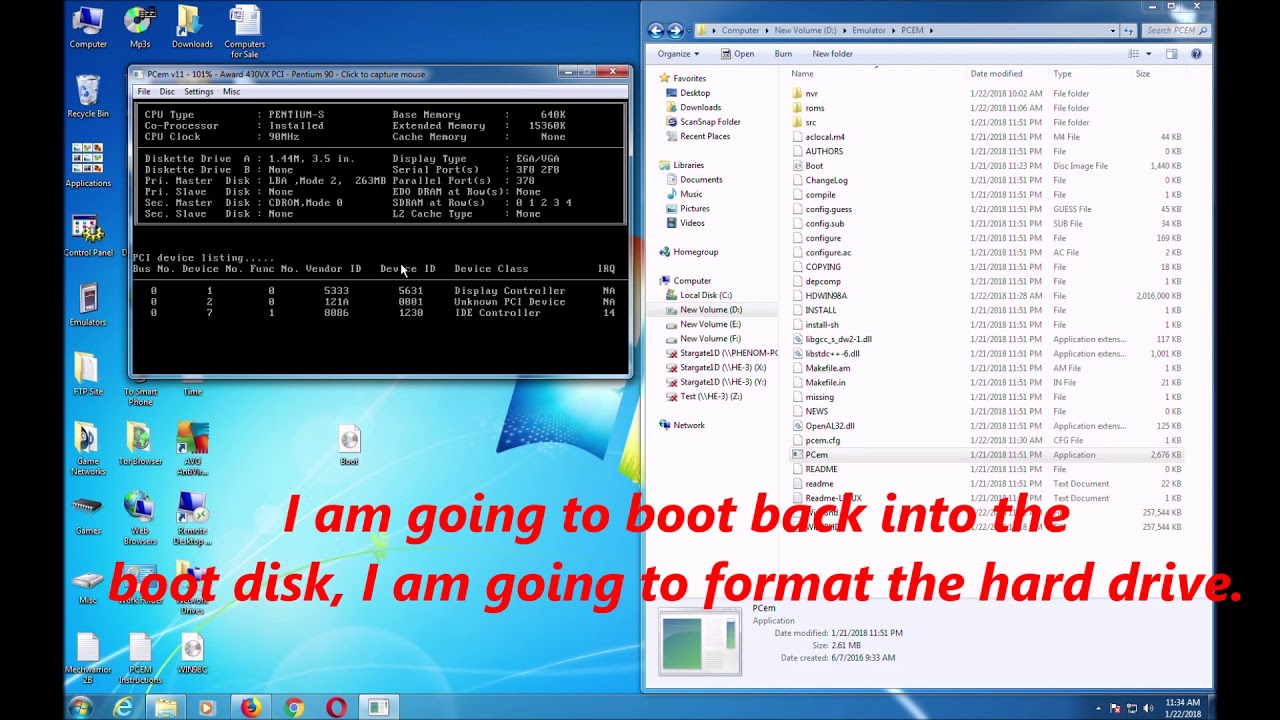Open AVG AntiVirus desktop icon
1280x720 pixels.
192,448
